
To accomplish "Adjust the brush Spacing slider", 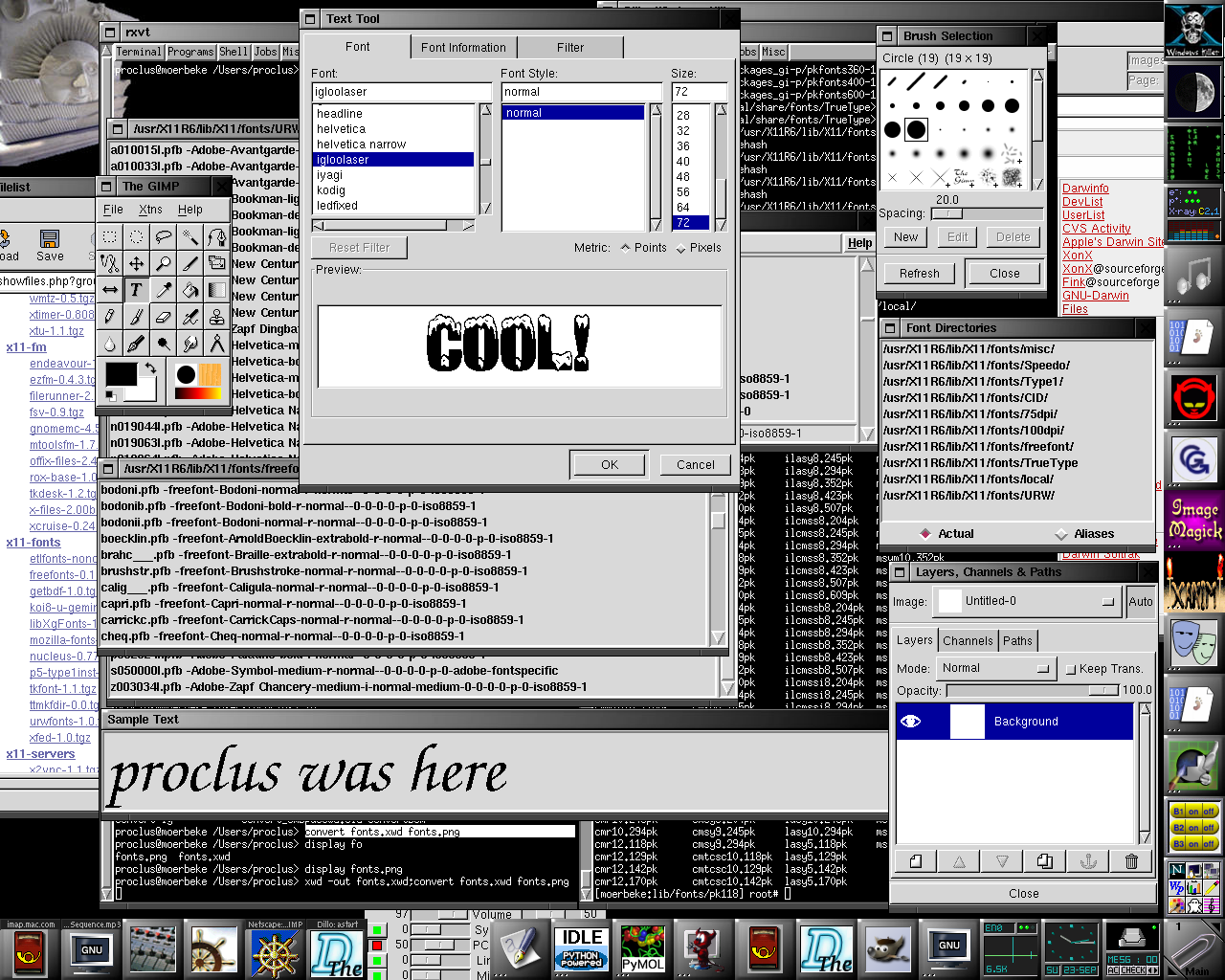I will point(987,214).
